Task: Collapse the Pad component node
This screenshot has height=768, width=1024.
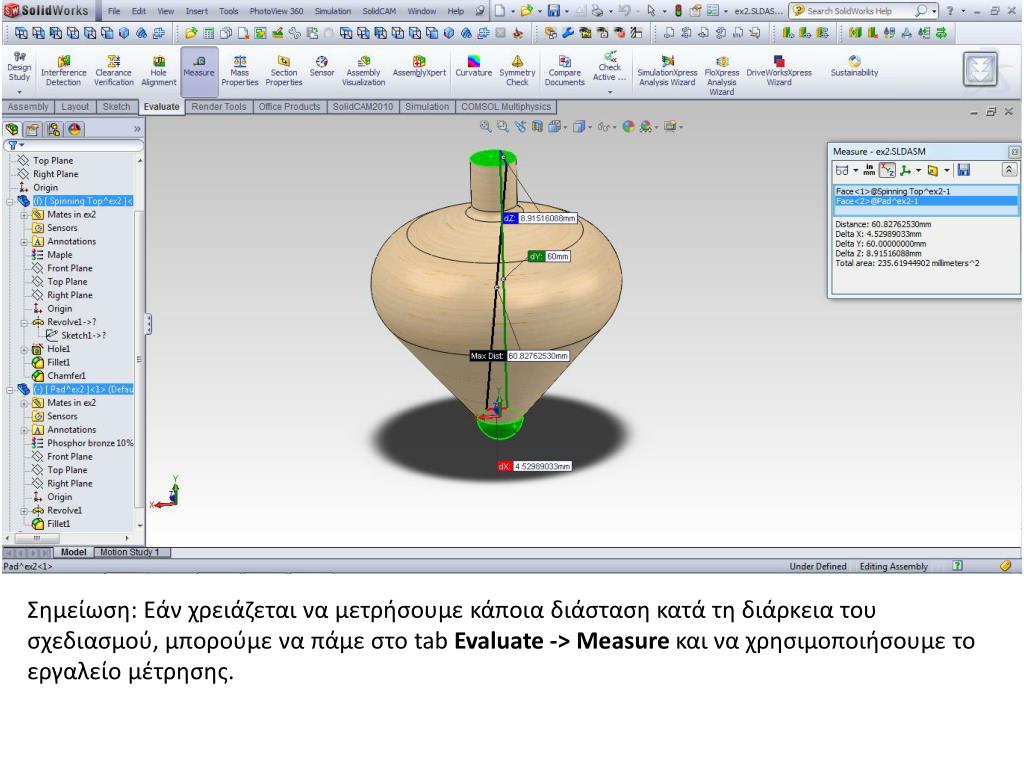Action: pyautogui.click(x=10, y=390)
